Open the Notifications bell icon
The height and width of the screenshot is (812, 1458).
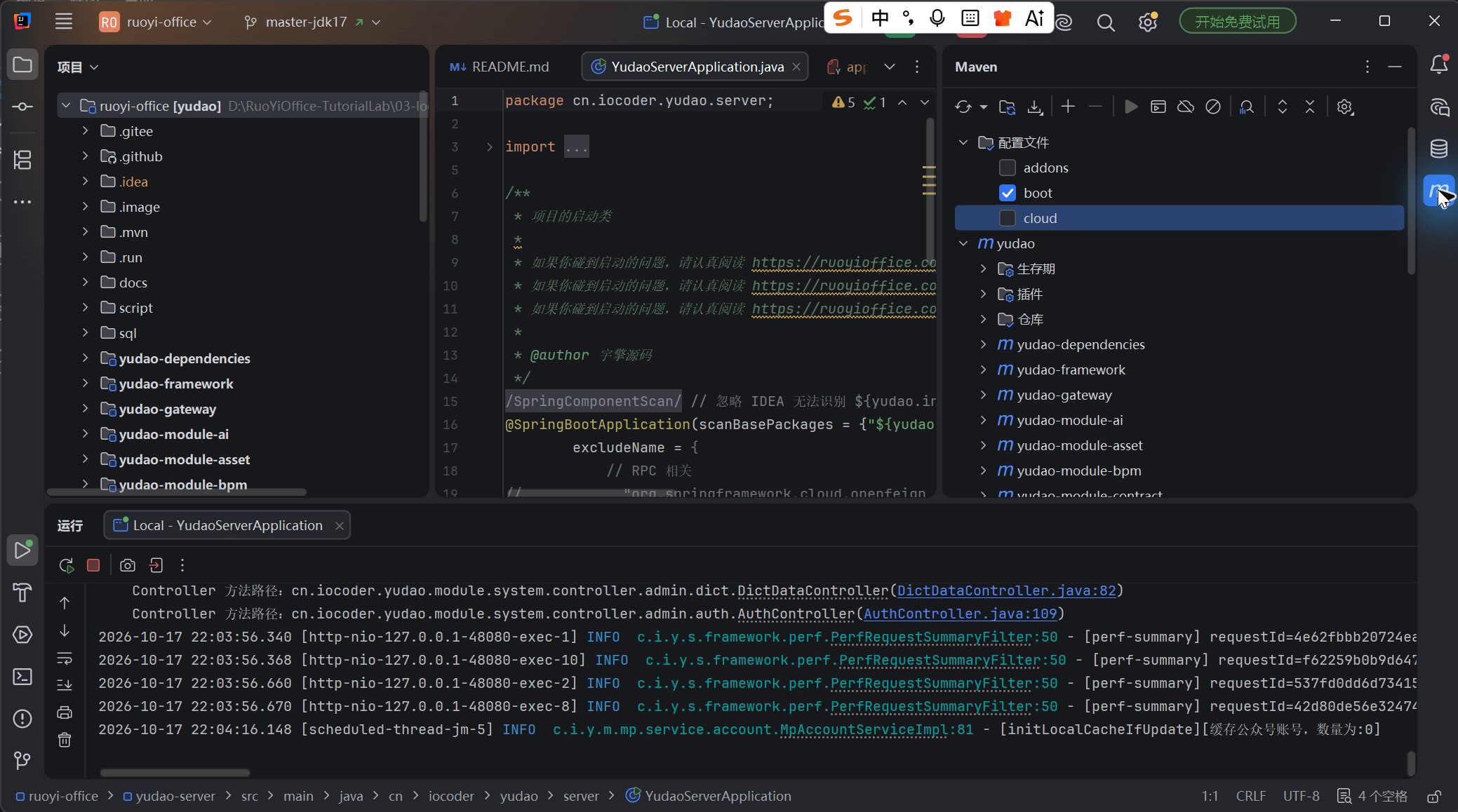tap(1438, 65)
